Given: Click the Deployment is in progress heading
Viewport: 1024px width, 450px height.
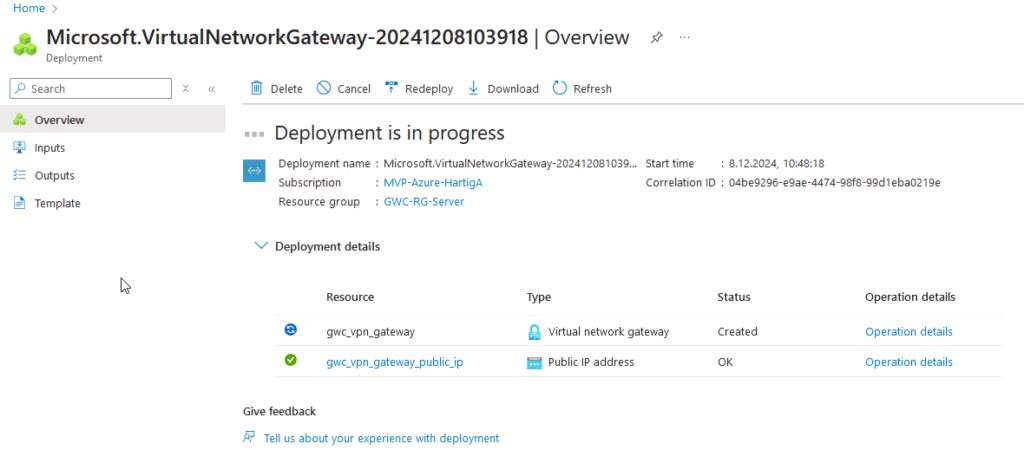Looking at the screenshot, I should tap(389, 133).
